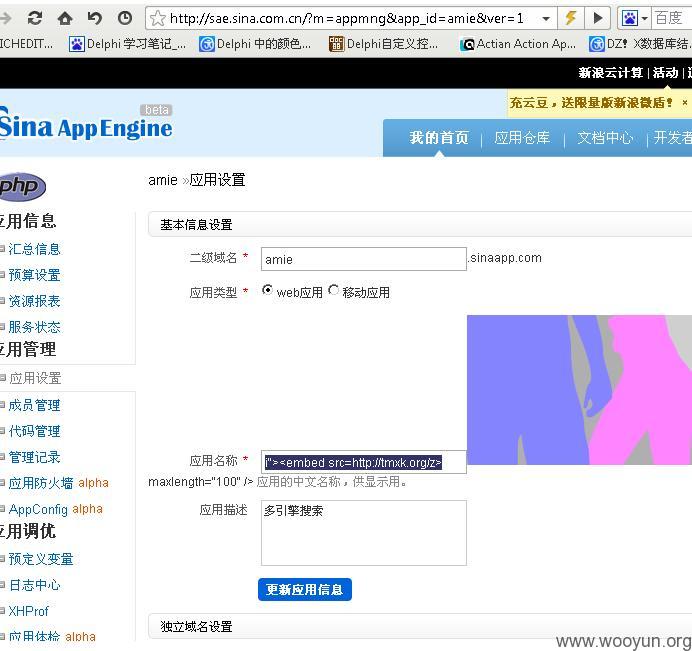Open 预定义变量 in sidebar

point(41,559)
